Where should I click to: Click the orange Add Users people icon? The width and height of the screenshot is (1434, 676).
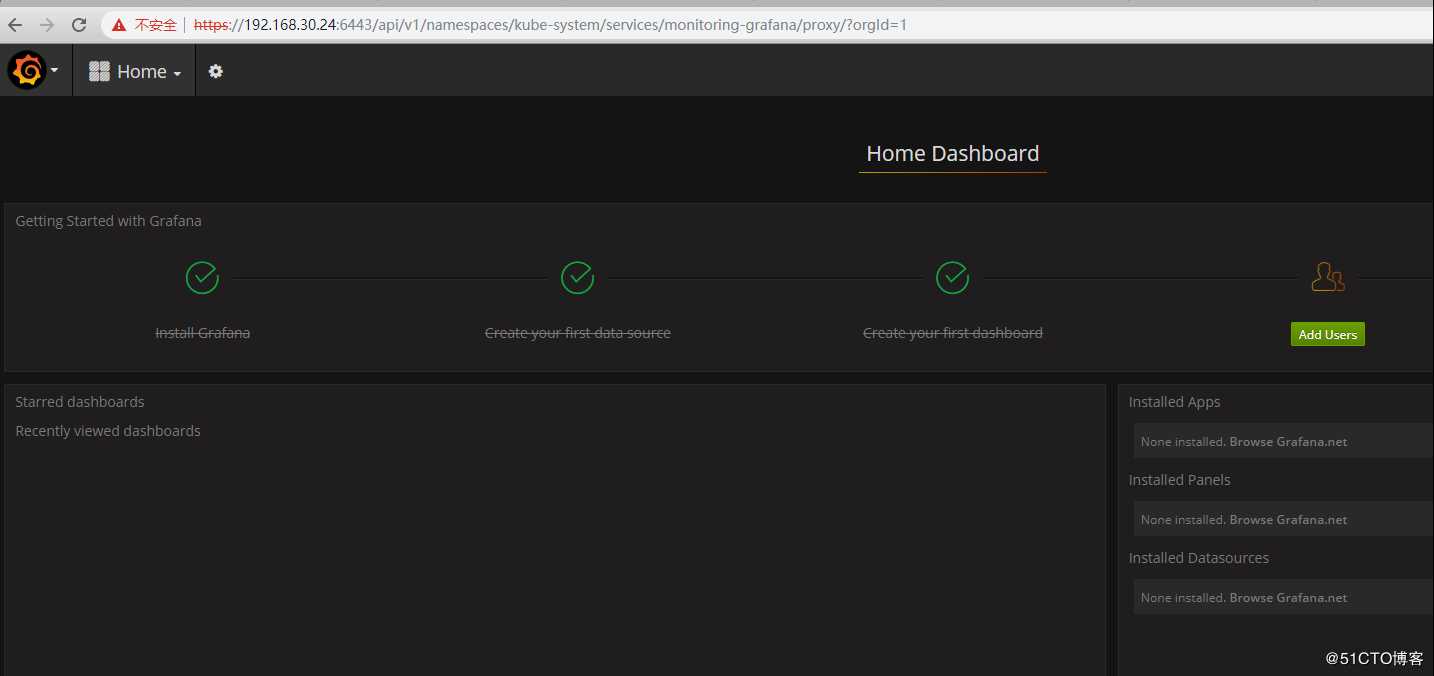click(1328, 277)
